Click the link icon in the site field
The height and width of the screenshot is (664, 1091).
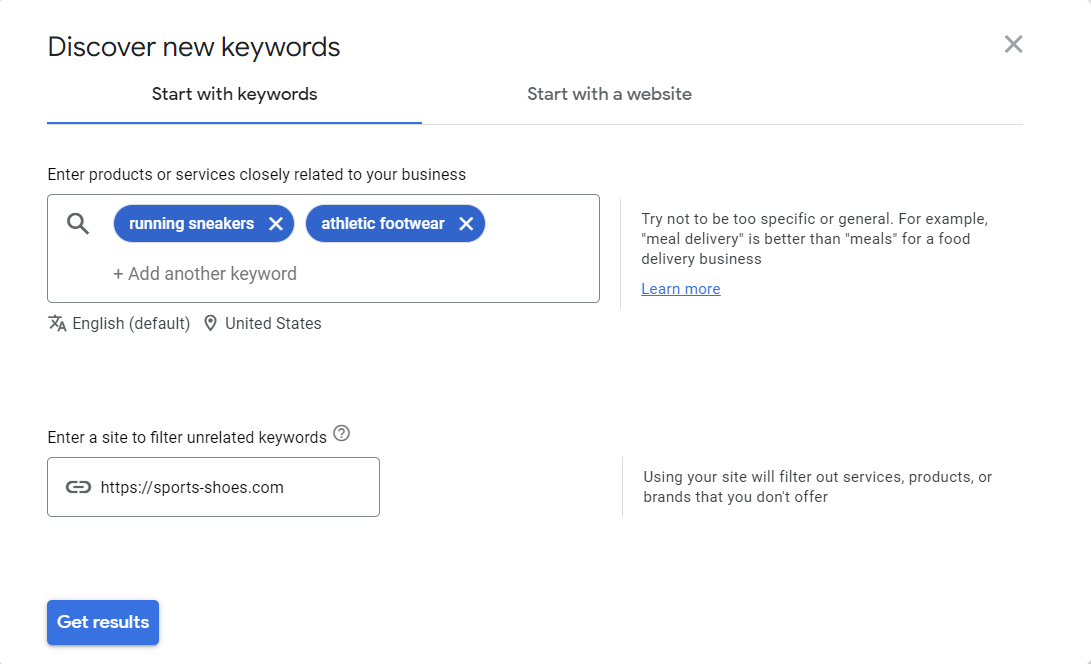[x=79, y=487]
